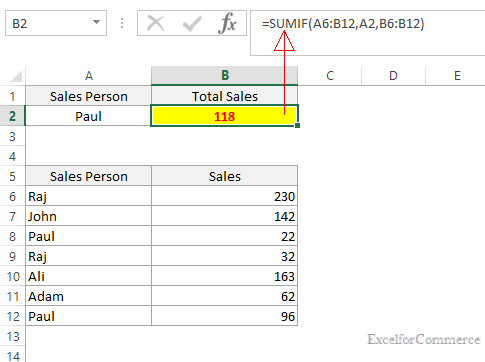This screenshot has height=362, width=485.
Task: Select column C header
Action: click(330, 76)
